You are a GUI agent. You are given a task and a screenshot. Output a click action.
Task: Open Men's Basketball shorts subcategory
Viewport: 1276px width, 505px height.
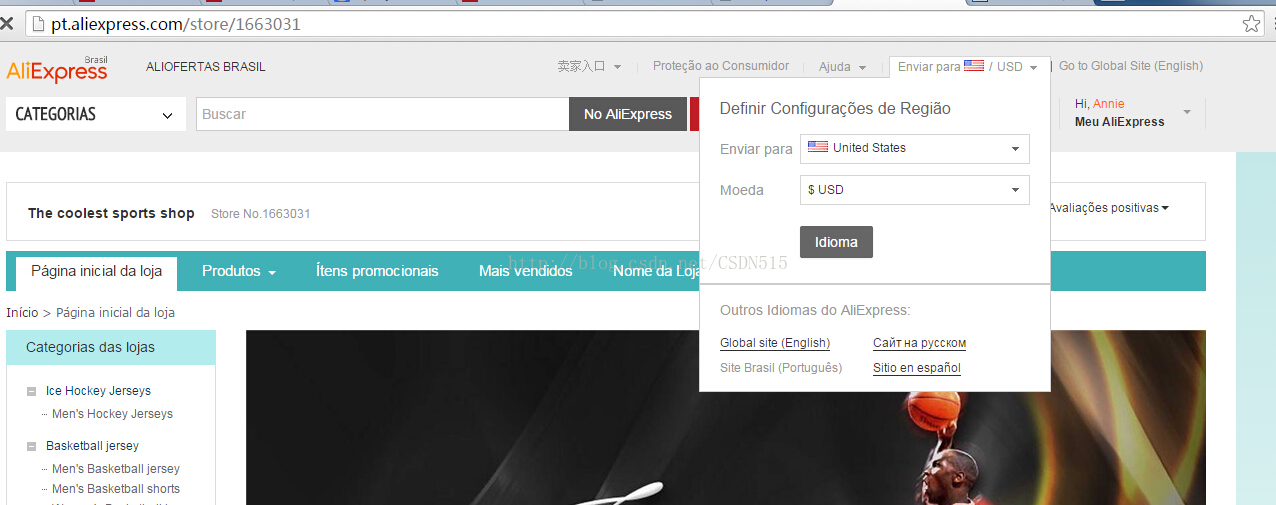tap(116, 489)
